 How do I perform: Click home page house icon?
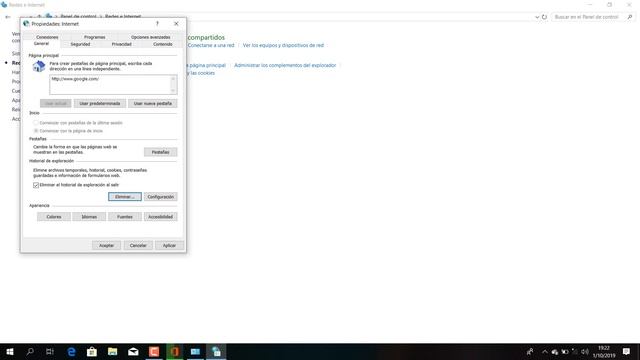click(39, 66)
